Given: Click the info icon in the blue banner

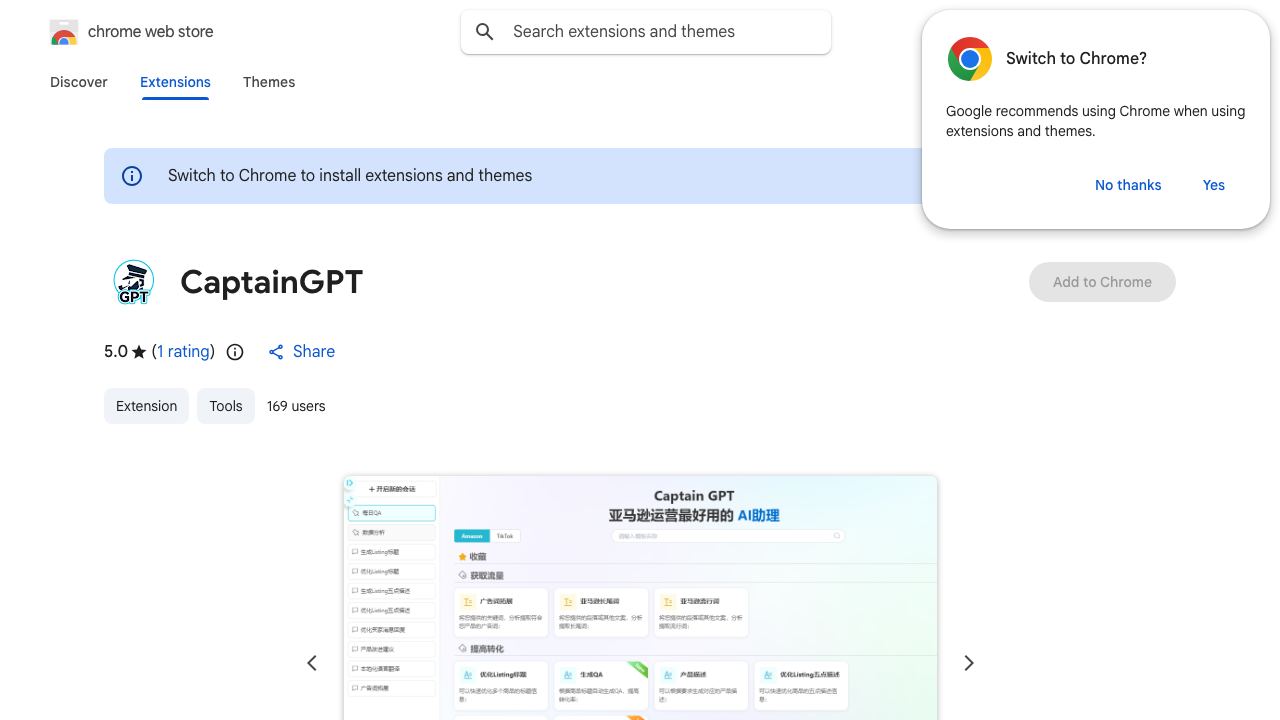Looking at the screenshot, I should pyautogui.click(x=132, y=176).
